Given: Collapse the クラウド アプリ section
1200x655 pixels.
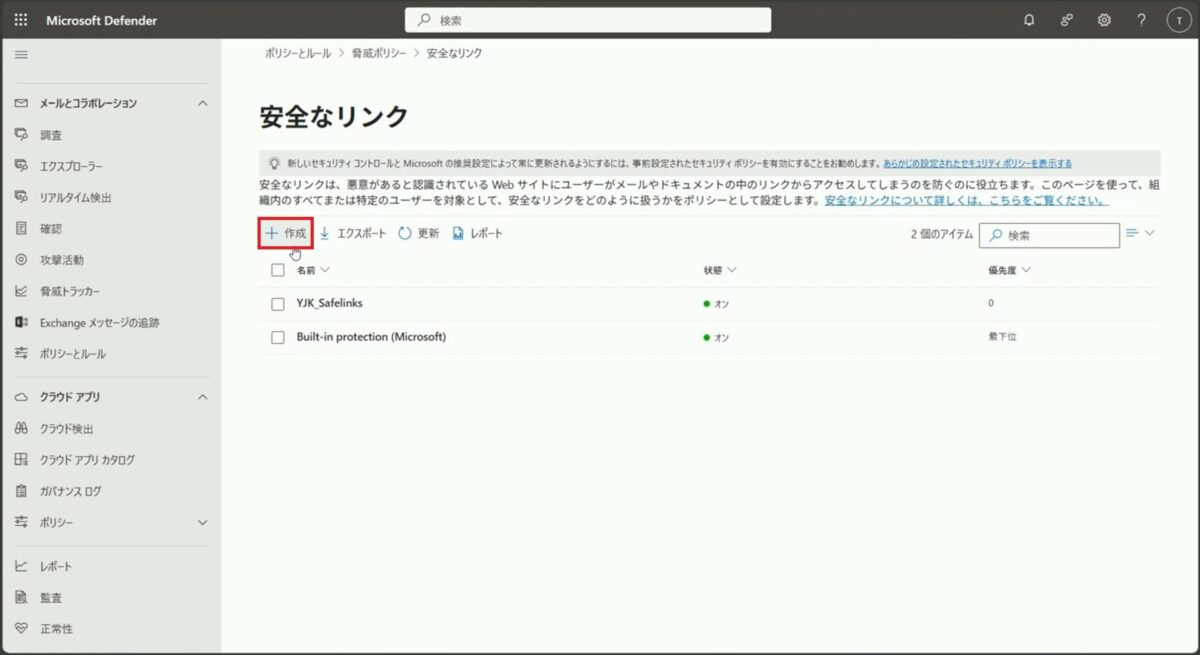Looking at the screenshot, I should [x=203, y=397].
